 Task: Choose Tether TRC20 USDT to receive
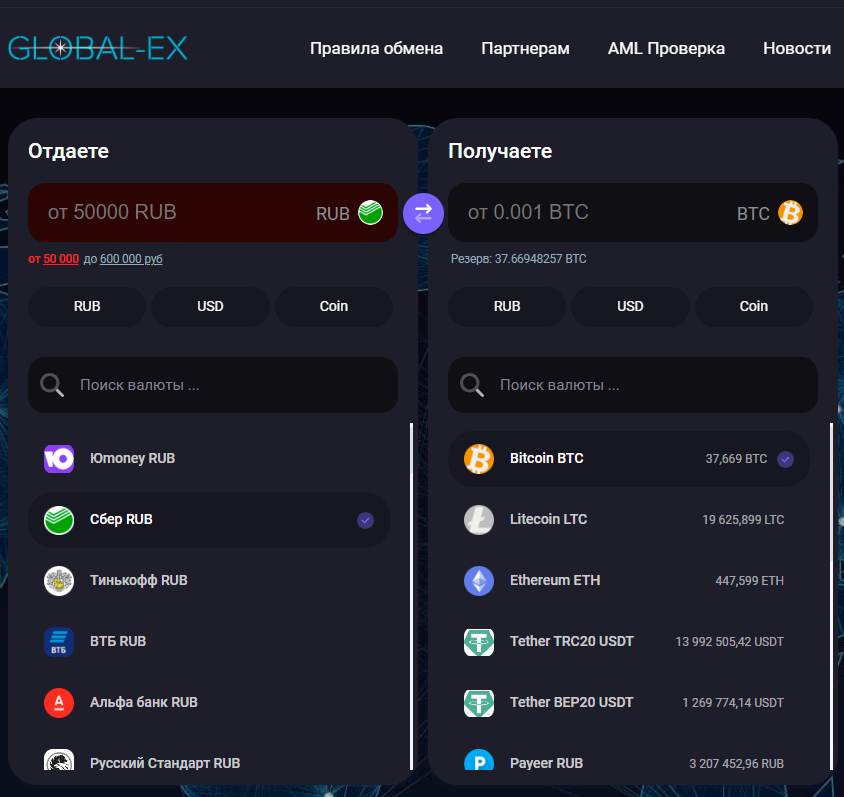tap(629, 641)
